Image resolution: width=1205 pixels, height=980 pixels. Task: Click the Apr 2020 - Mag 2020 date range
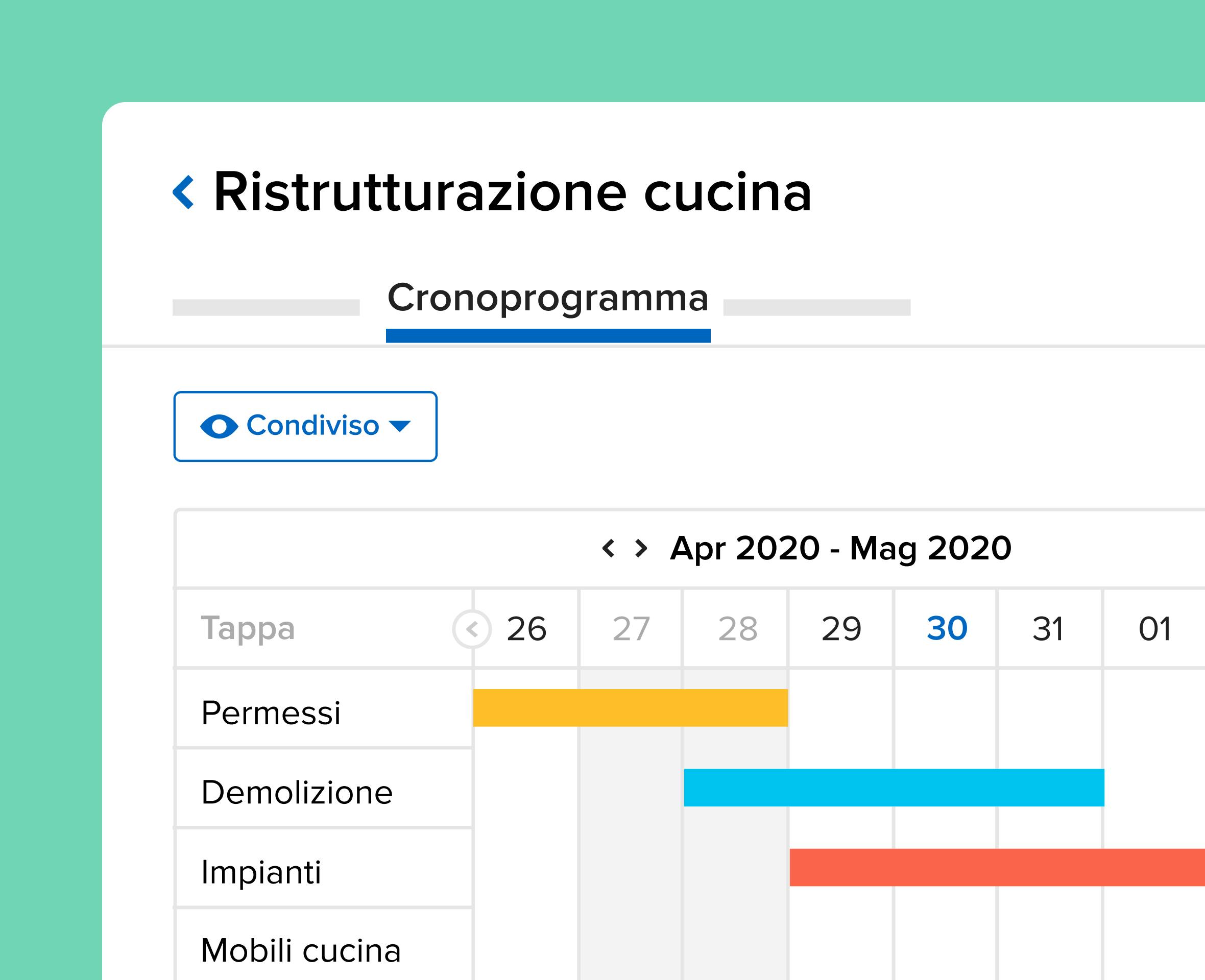tap(840, 548)
